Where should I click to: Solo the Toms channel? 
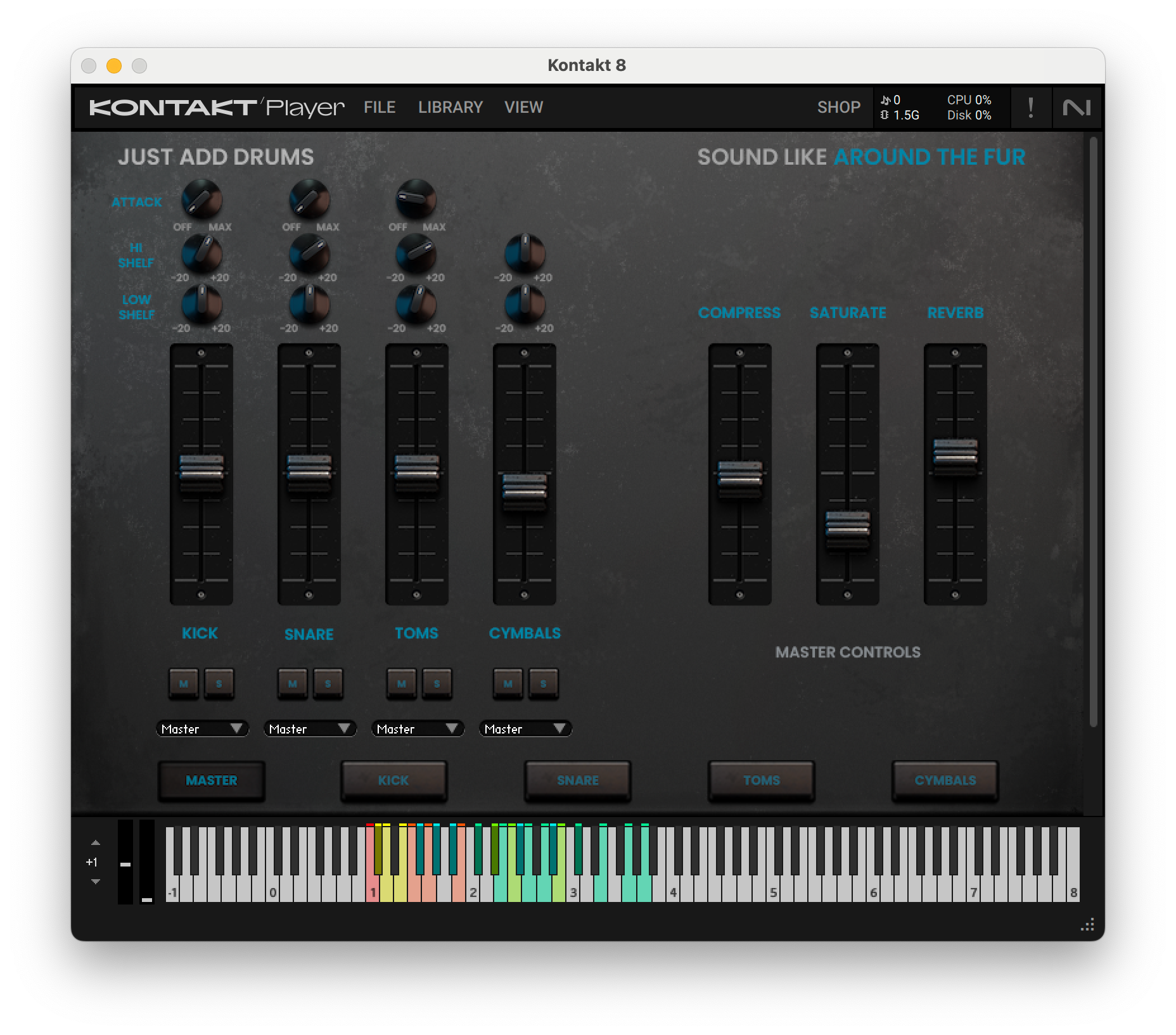click(x=437, y=683)
